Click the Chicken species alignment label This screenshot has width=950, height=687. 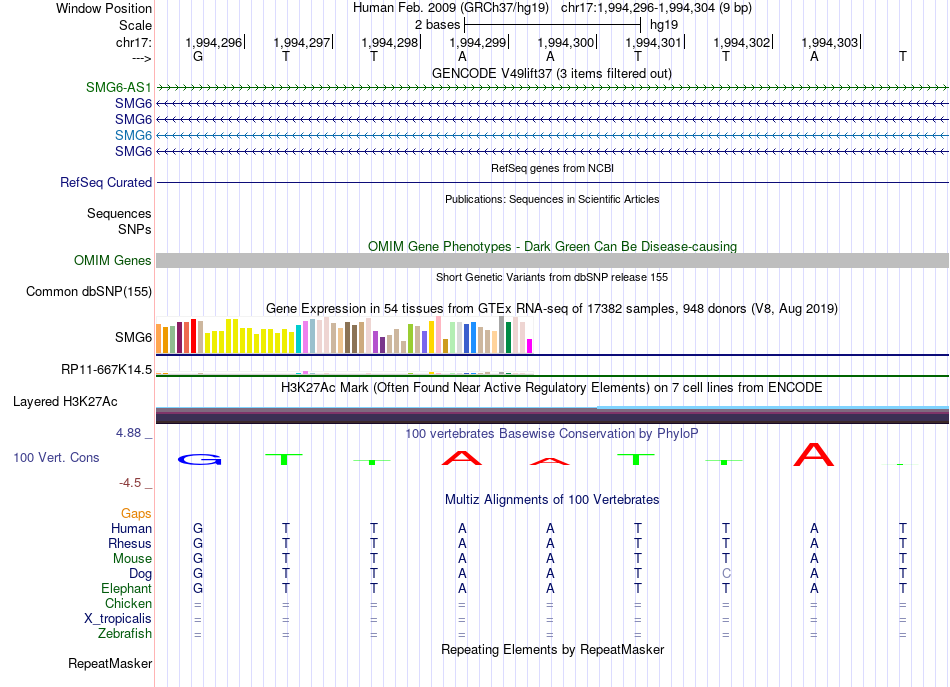128,603
